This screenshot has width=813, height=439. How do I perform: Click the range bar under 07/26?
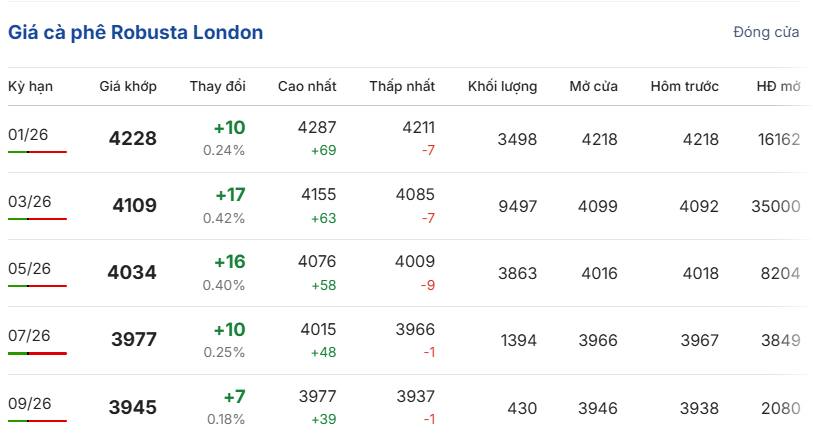[x=37, y=353]
